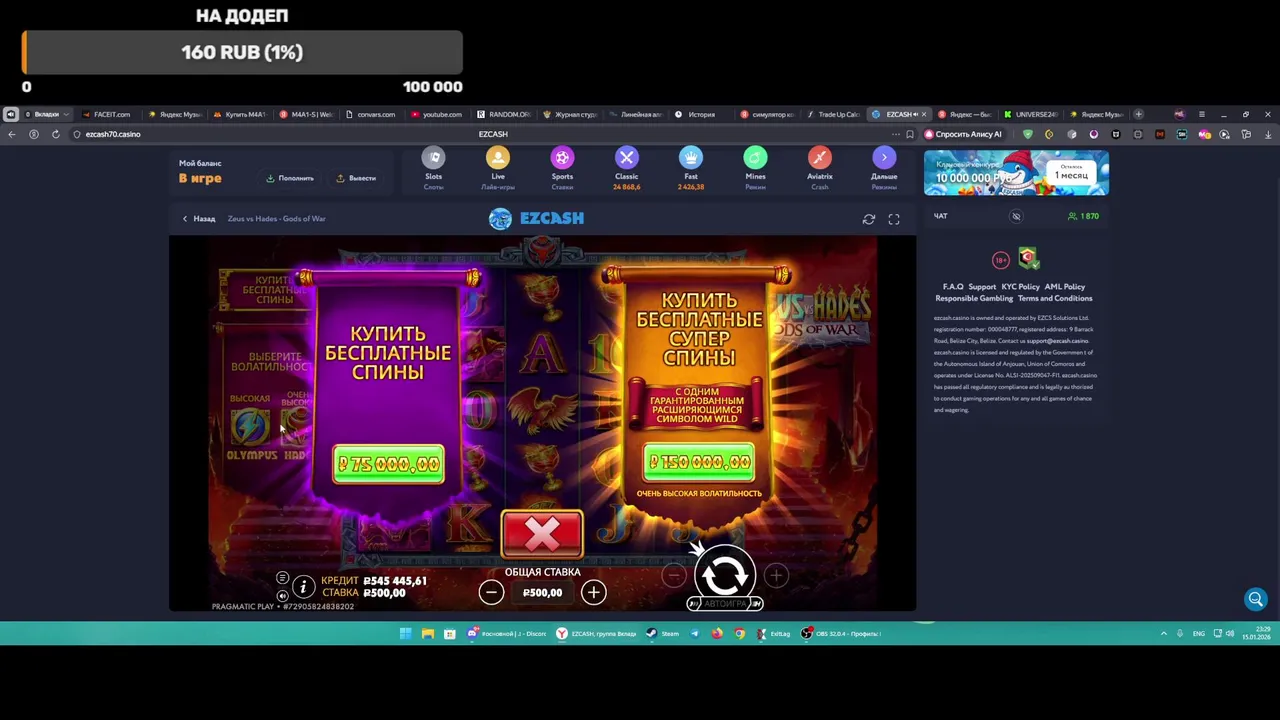This screenshot has height=720, width=1280.
Task: Show hidden system tray icons
Action: click(x=1163, y=634)
